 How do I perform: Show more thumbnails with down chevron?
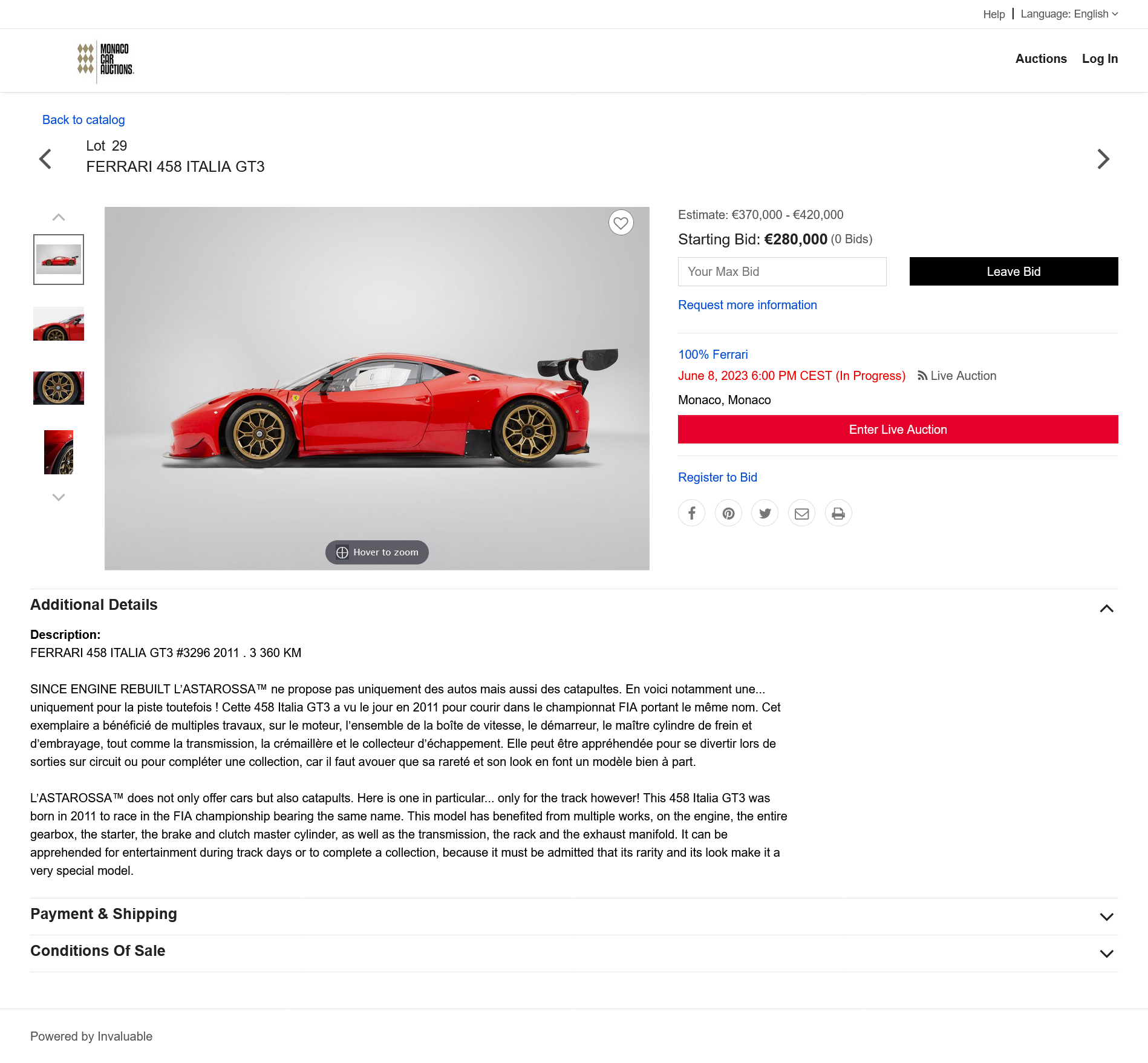pos(59,497)
